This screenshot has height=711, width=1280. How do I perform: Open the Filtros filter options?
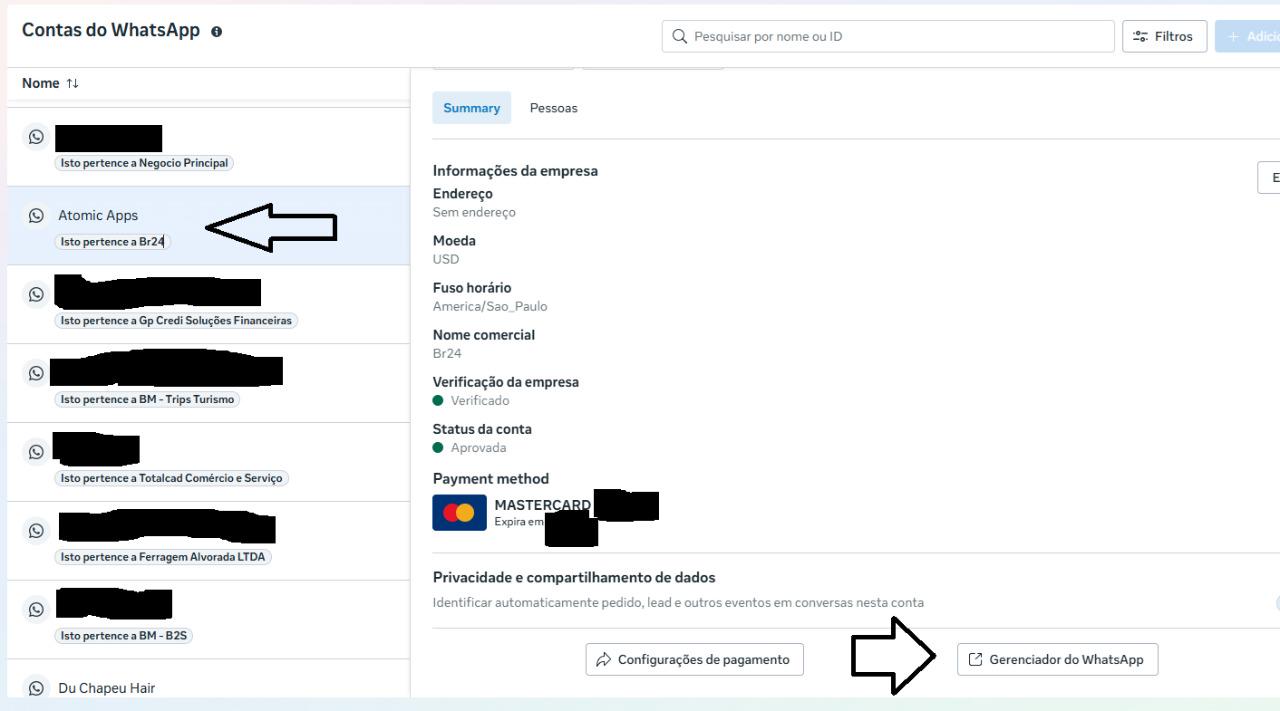pyautogui.click(x=1165, y=37)
